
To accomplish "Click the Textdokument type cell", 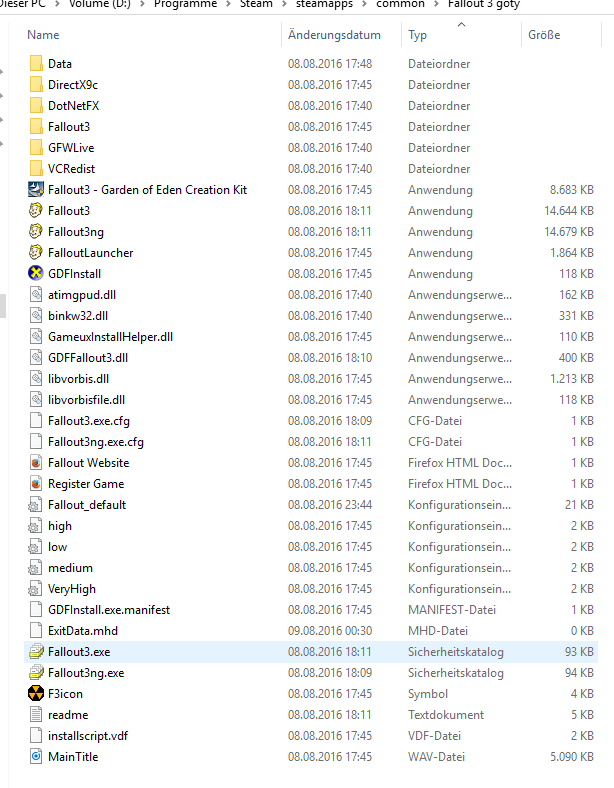I will [x=446, y=715].
